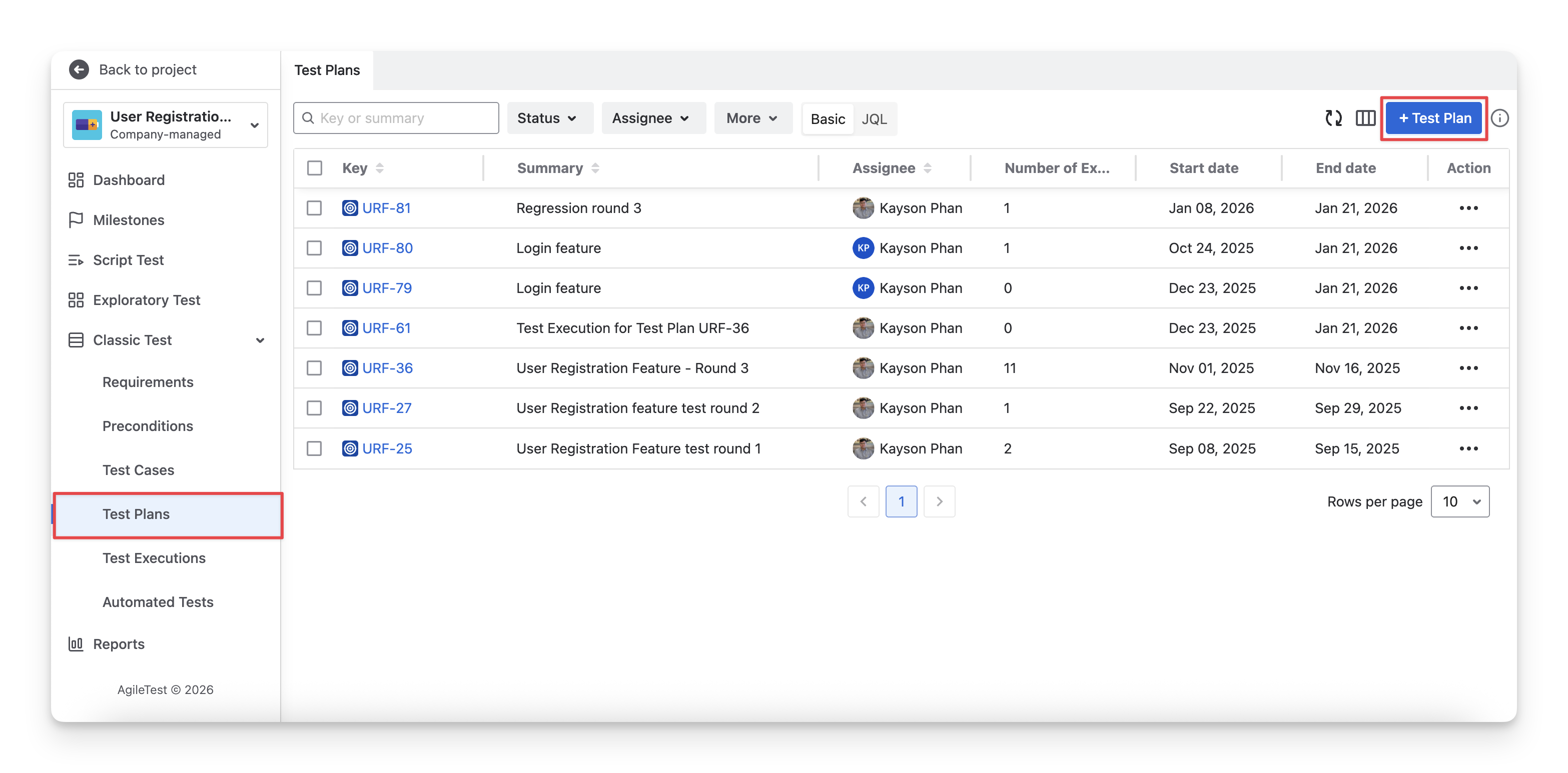Tick the checkbox for URF-80
Viewport: 1568px width, 773px height.
[314, 248]
